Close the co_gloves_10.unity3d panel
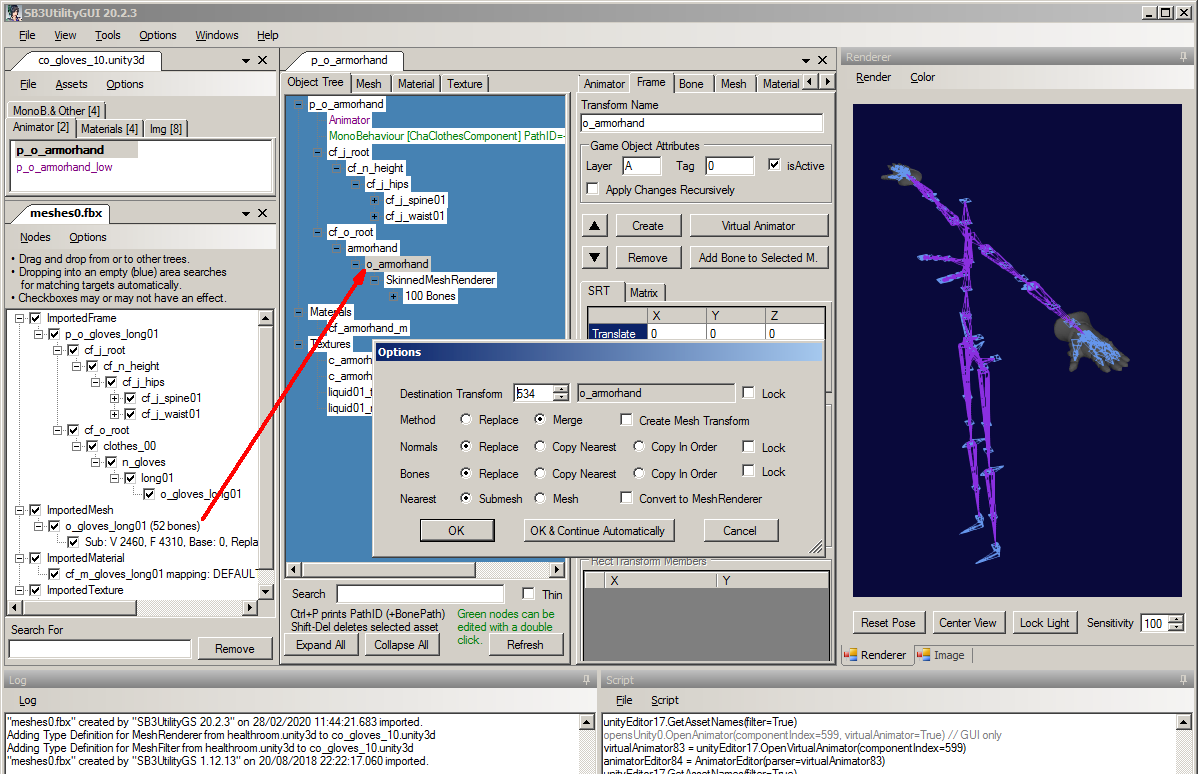Screen dimensions: 1198x774 click(262, 60)
